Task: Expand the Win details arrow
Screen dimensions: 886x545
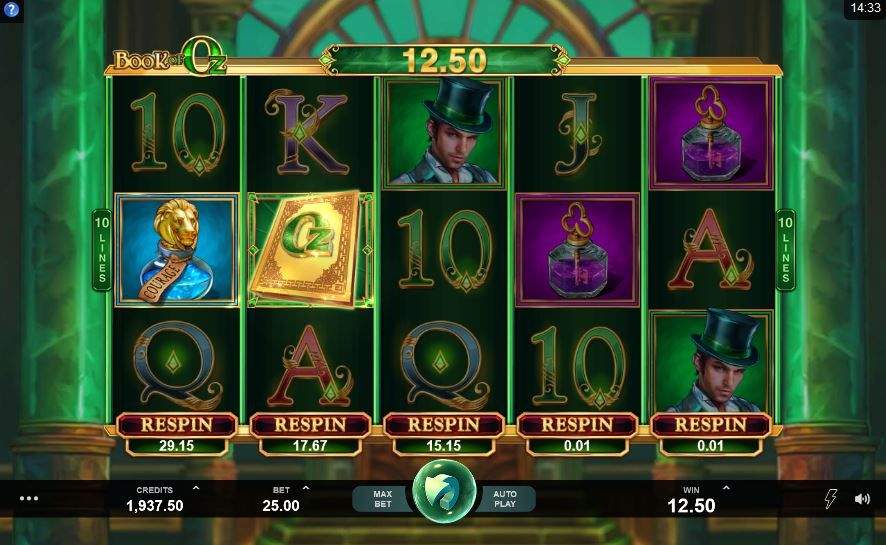Action: (x=726, y=488)
